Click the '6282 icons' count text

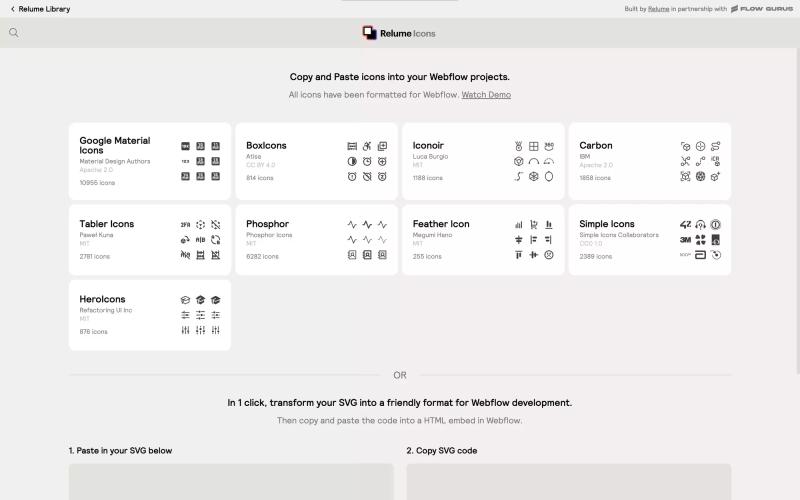(262, 257)
